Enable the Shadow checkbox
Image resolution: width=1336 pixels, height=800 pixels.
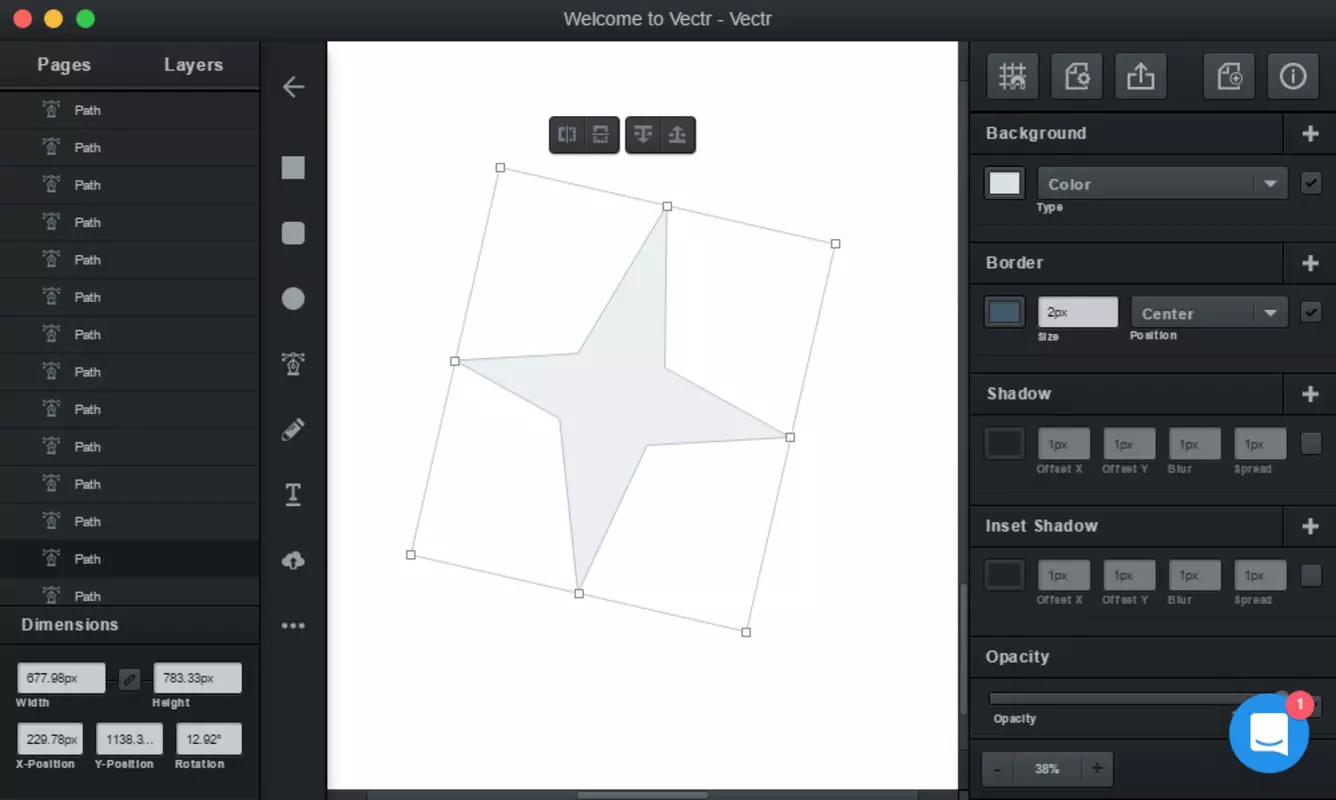(x=1311, y=443)
